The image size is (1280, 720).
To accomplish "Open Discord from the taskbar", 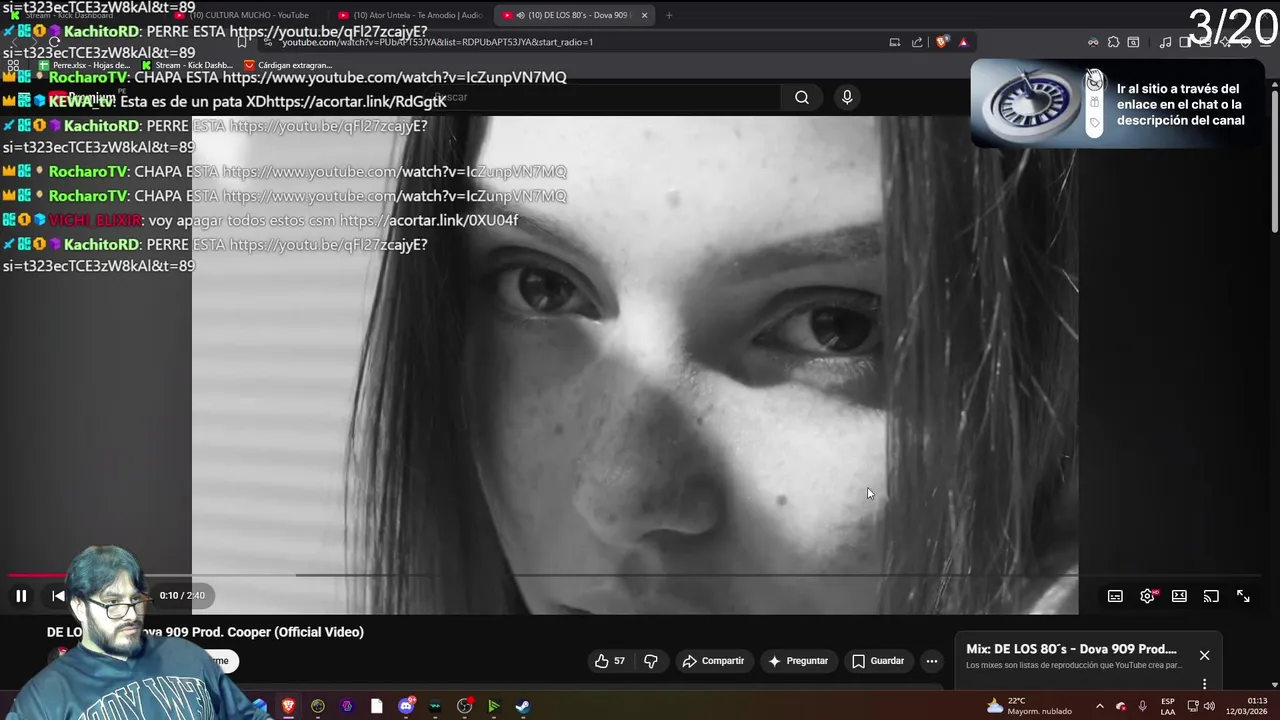I will [406, 706].
